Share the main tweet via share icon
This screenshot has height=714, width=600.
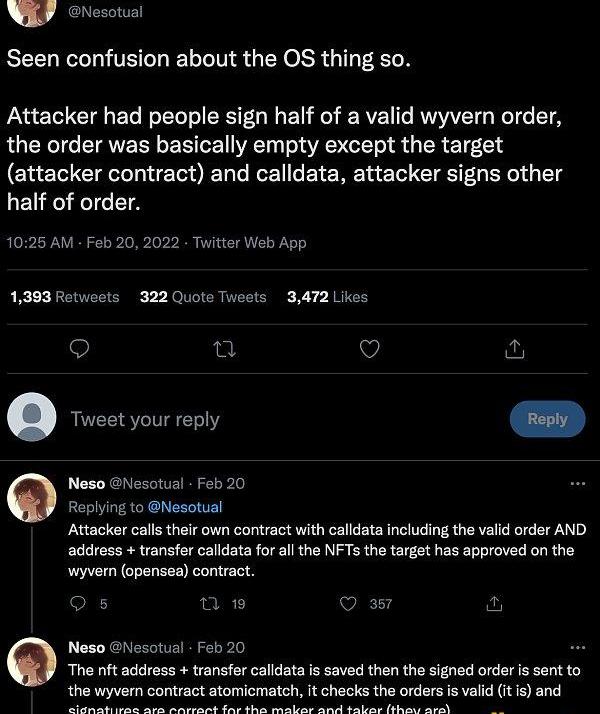click(514, 348)
